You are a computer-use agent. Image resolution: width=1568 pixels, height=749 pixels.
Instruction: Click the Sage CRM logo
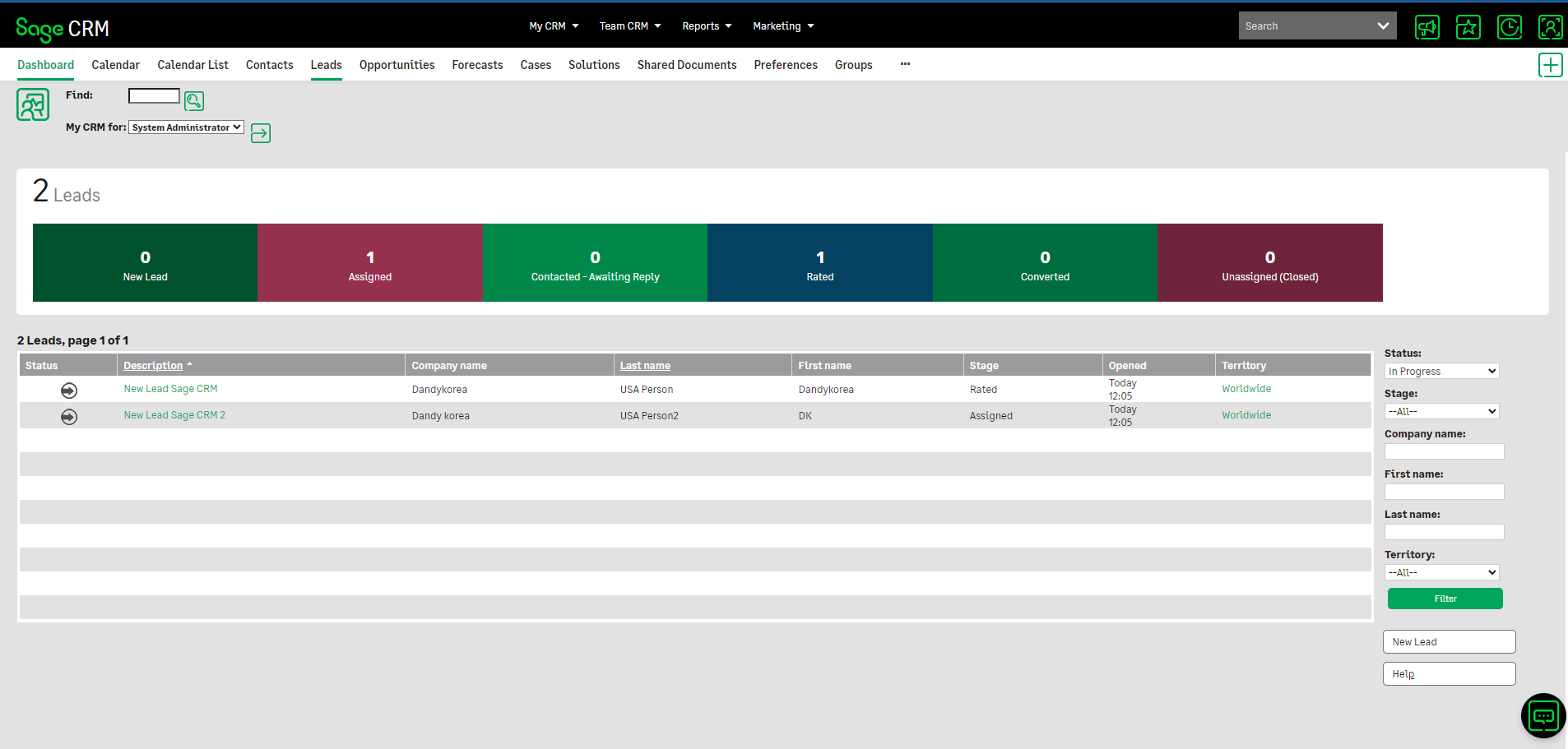pyautogui.click(x=63, y=29)
